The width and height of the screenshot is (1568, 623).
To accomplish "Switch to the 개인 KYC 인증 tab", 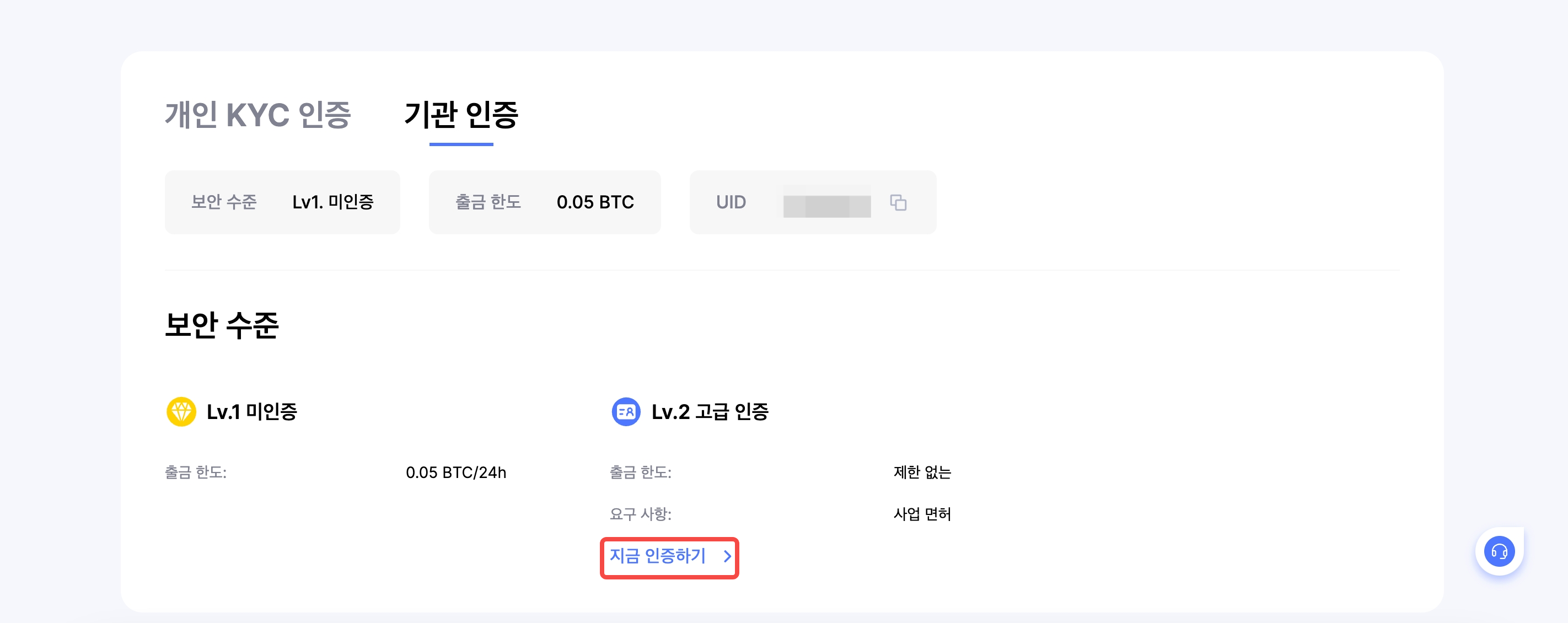I will point(257,115).
